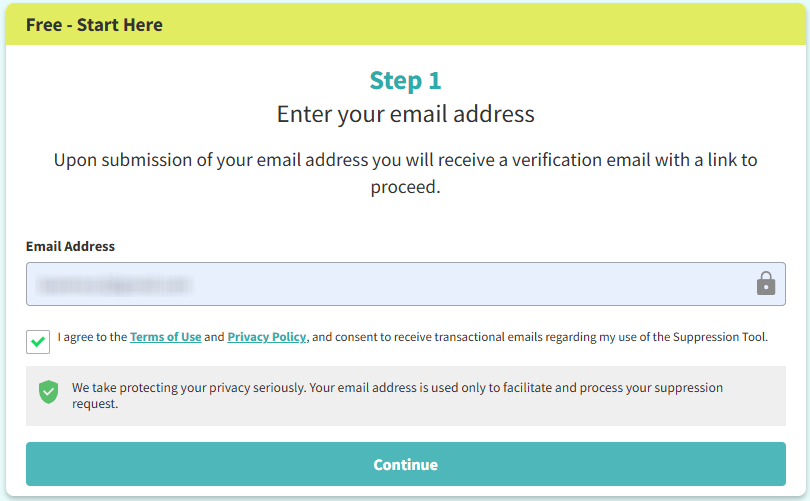Open the Privacy Policy link
This screenshot has height=501, width=810.
pyautogui.click(x=267, y=337)
